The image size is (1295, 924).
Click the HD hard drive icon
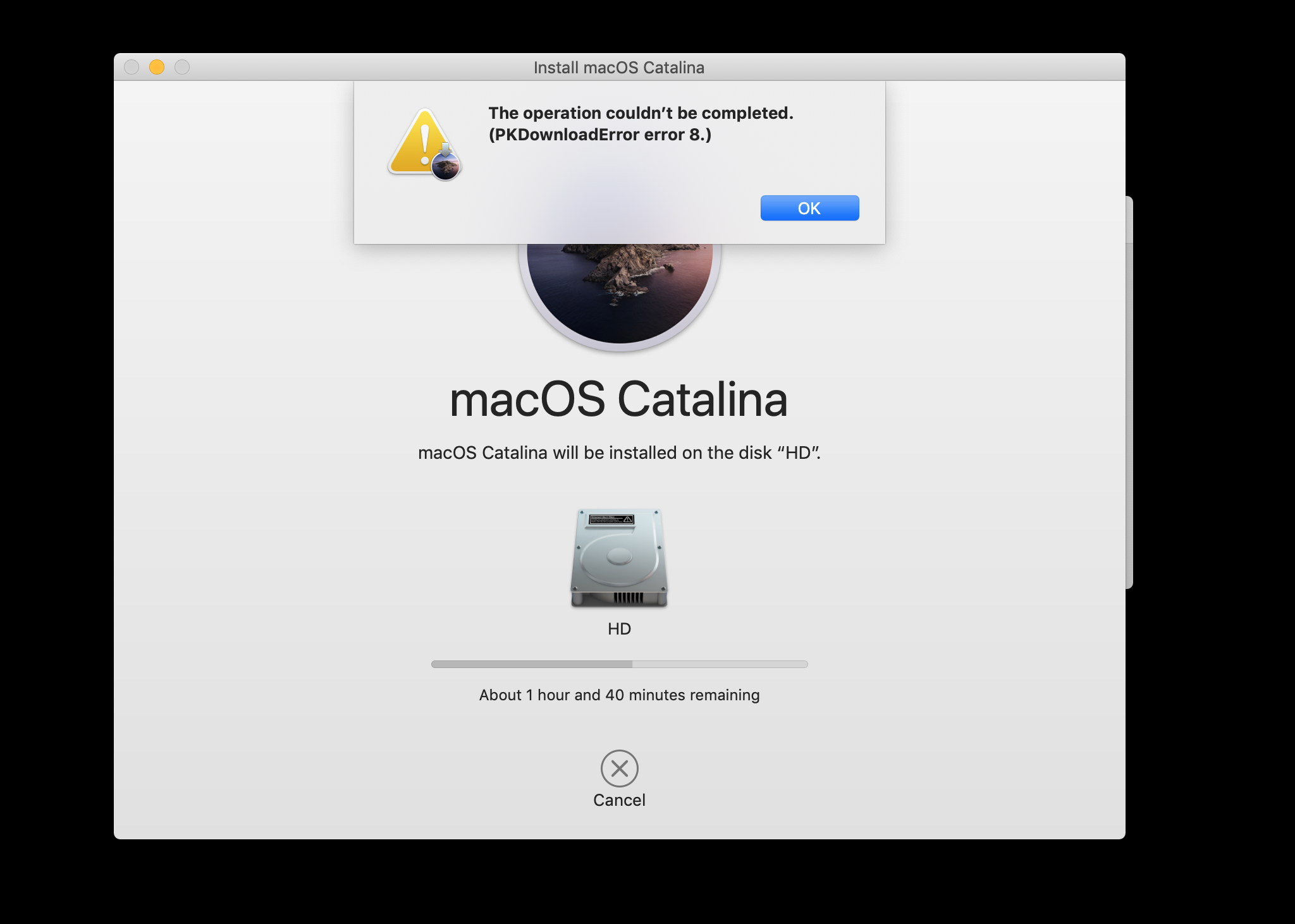[x=619, y=558]
